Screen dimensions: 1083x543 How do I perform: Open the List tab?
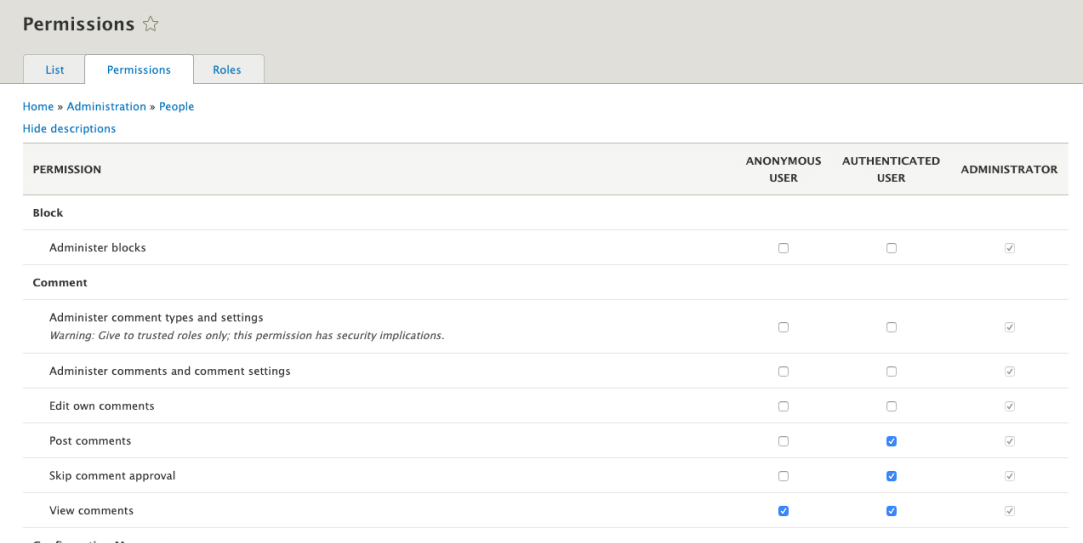click(x=54, y=70)
